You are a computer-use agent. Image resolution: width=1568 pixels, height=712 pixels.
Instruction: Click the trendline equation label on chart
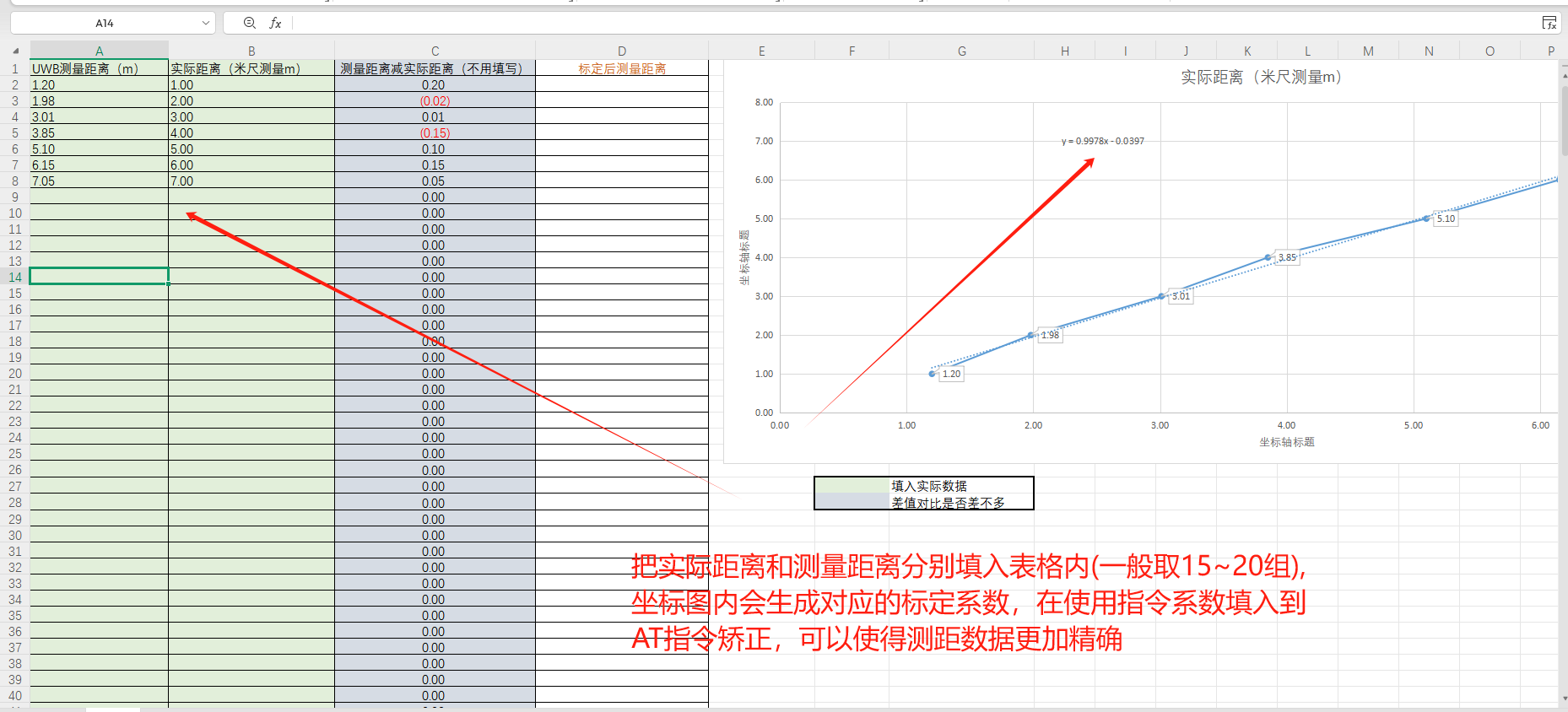click(x=1102, y=141)
